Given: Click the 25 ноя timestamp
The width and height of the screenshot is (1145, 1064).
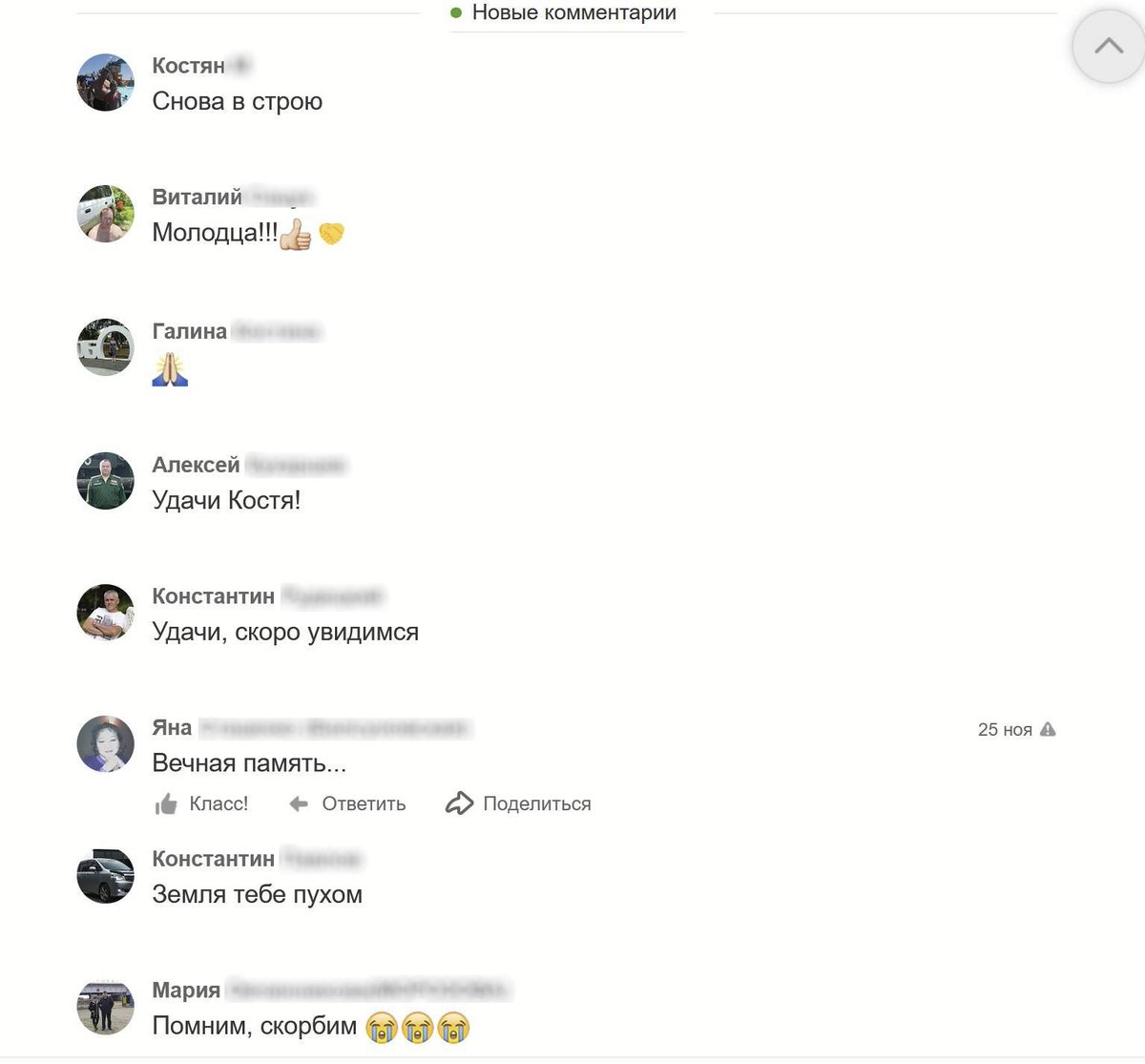Looking at the screenshot, I should [x=1005, y=729].
